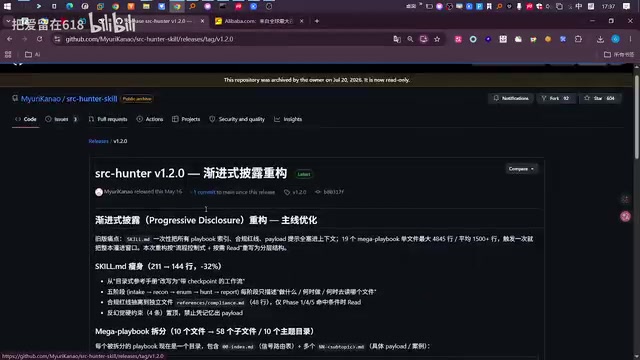Open the taskbar clock showing 17:37
The width and height of the screenshot is (640, 360).
click(x=608, y=6)
